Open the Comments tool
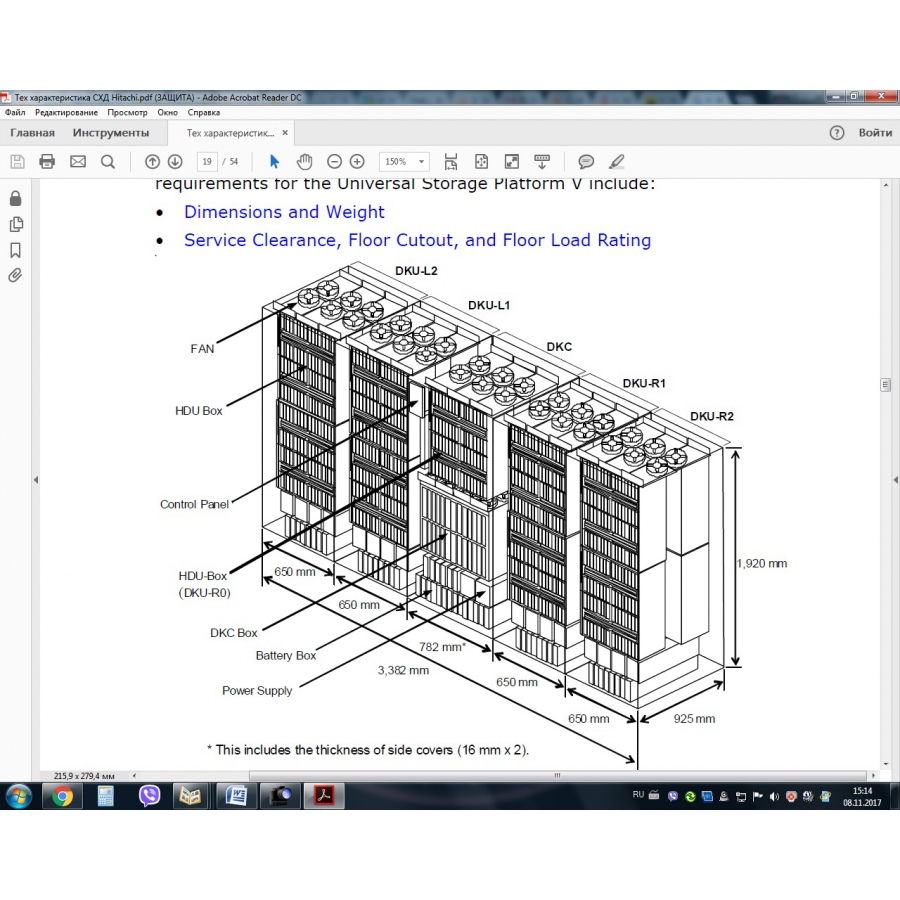 tap(587, 161)
